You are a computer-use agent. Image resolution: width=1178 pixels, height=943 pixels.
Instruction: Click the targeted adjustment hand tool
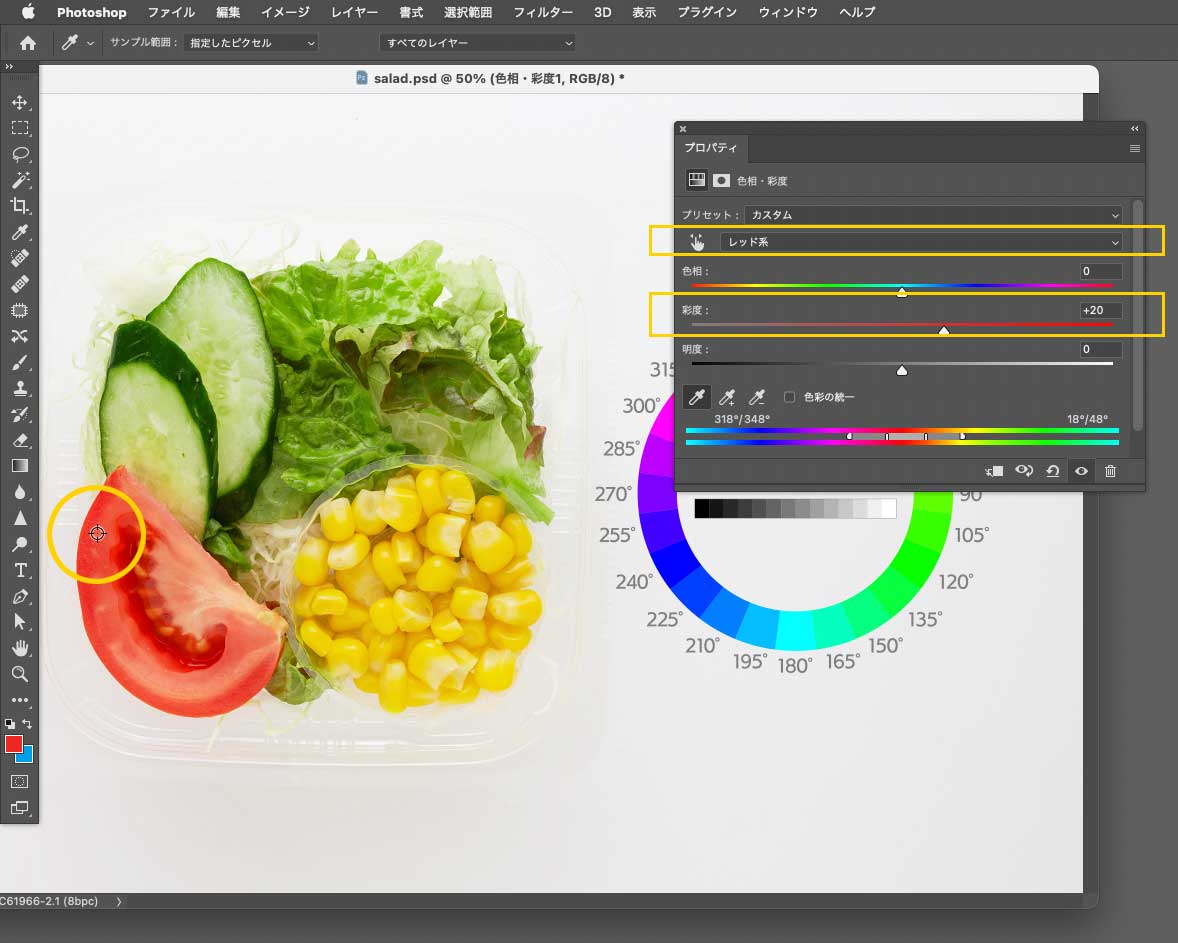pyautogui.click(x=697, y=242)
